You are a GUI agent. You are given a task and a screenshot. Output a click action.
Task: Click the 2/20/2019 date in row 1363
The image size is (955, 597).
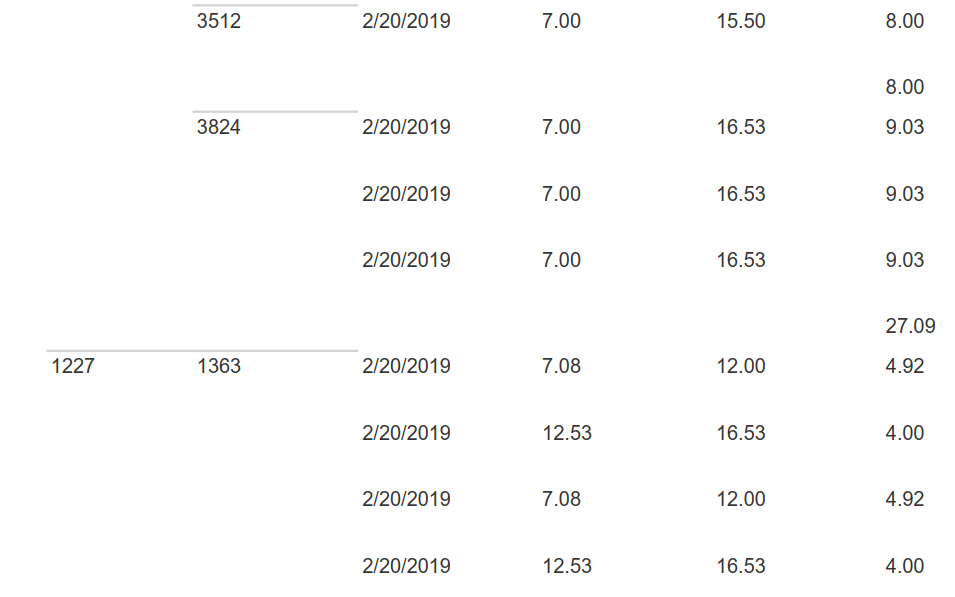tap(406, 366)
